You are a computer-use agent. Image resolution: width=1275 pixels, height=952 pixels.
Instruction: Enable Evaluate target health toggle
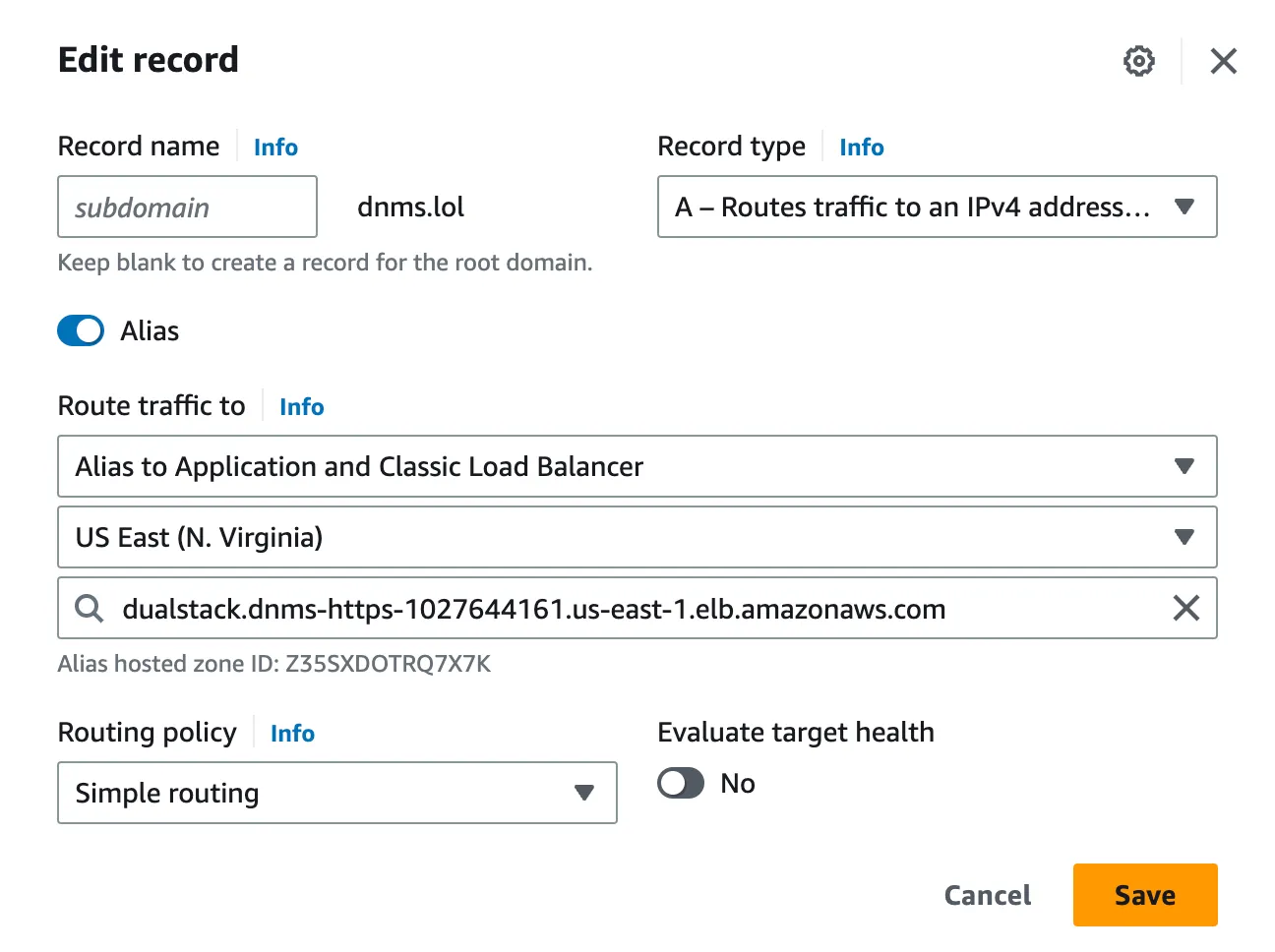[681, 783]
